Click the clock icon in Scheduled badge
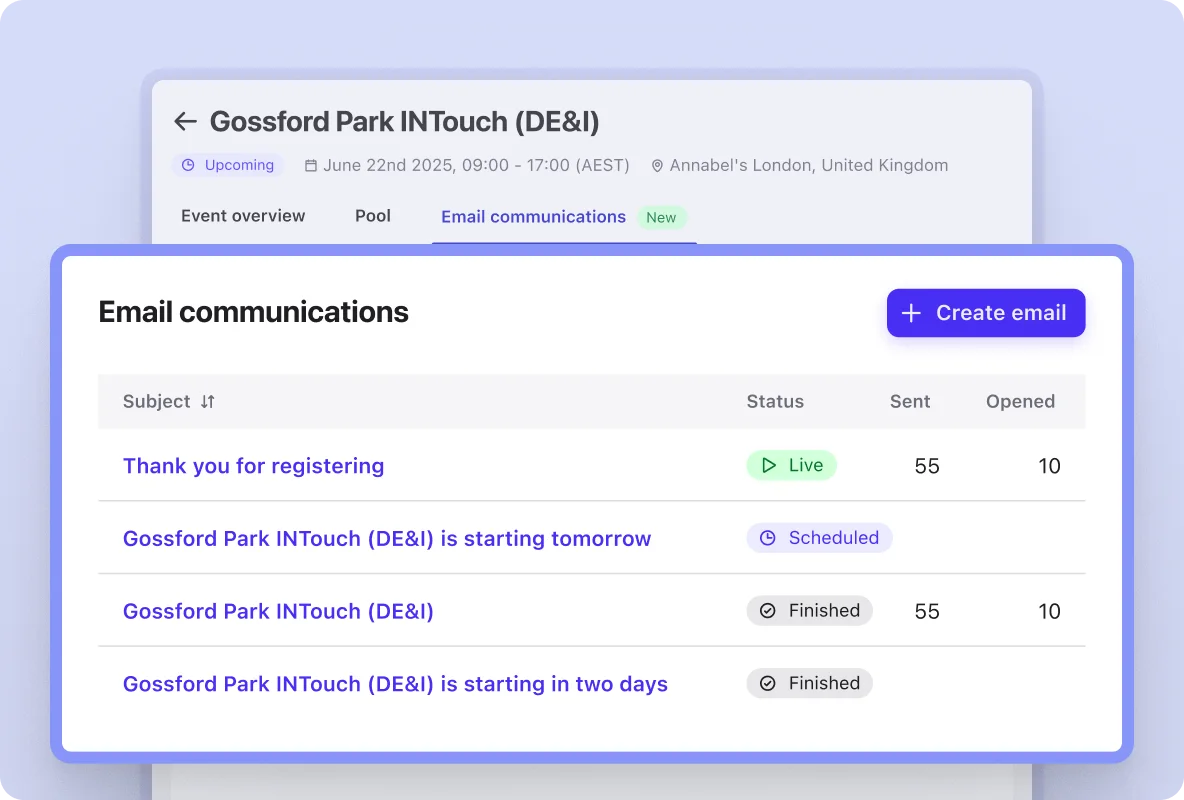Screen dimensions: 1184x800 [767, 538]
